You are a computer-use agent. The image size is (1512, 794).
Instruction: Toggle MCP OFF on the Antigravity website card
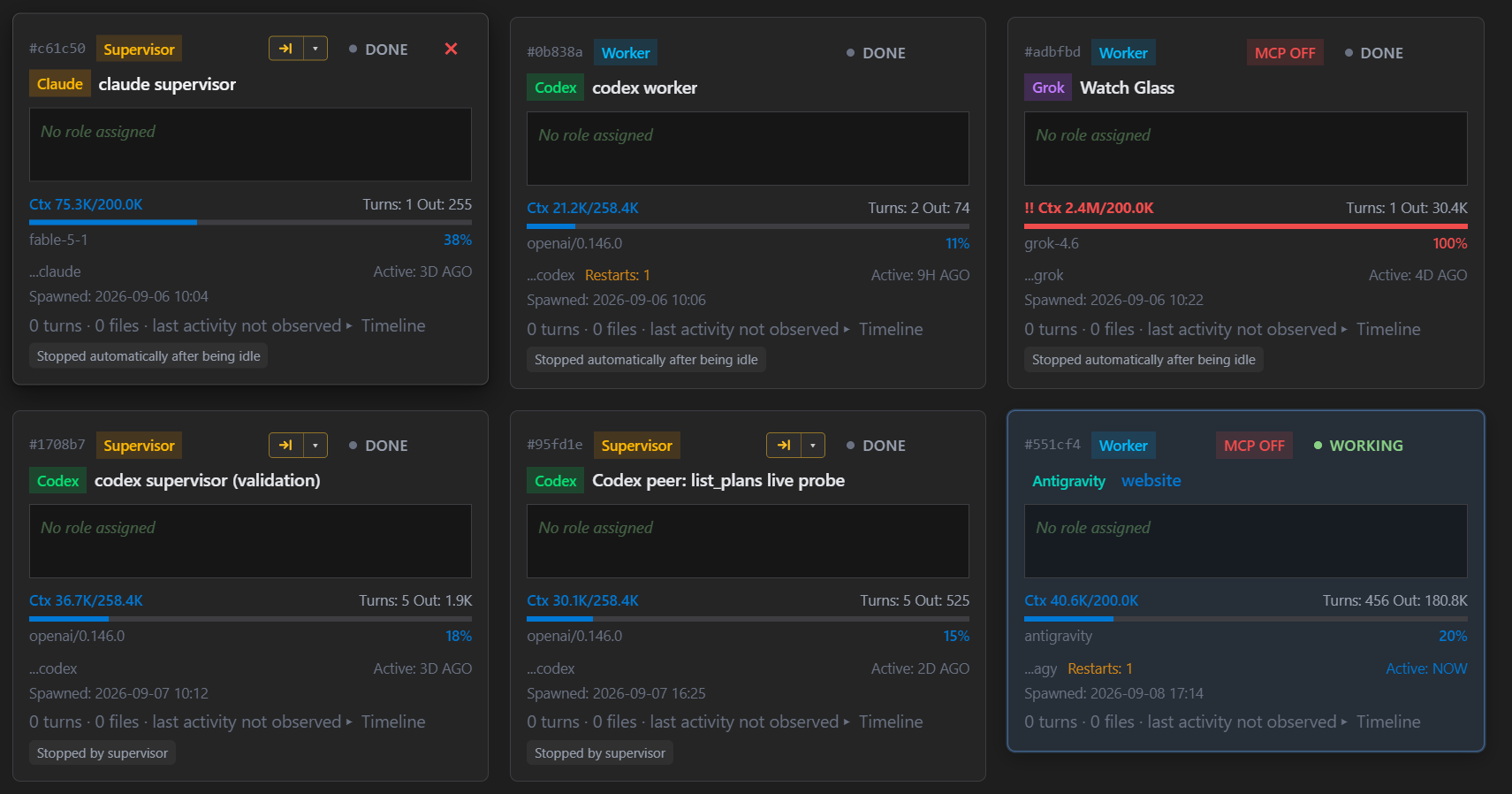coord(1254,445)
